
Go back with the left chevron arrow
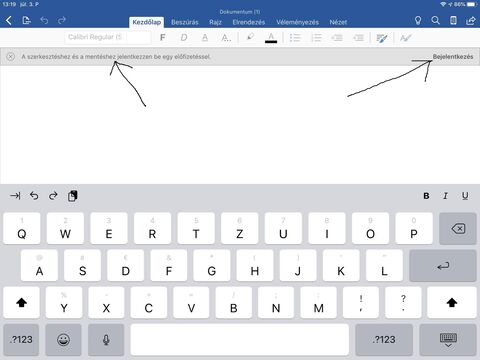(9, 21)
